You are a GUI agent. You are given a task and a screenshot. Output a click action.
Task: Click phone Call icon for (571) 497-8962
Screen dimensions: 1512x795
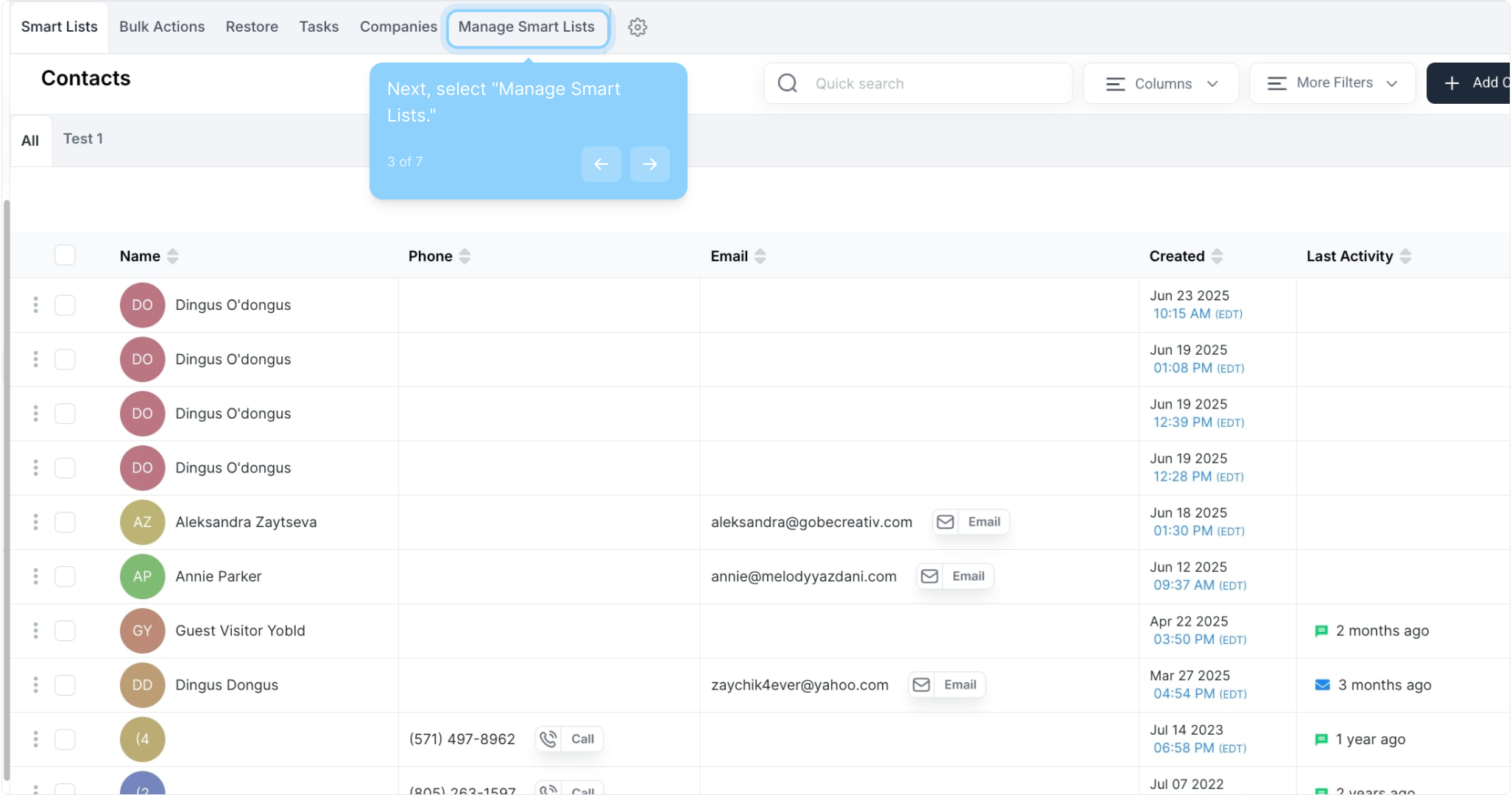(x=548, y=739)
